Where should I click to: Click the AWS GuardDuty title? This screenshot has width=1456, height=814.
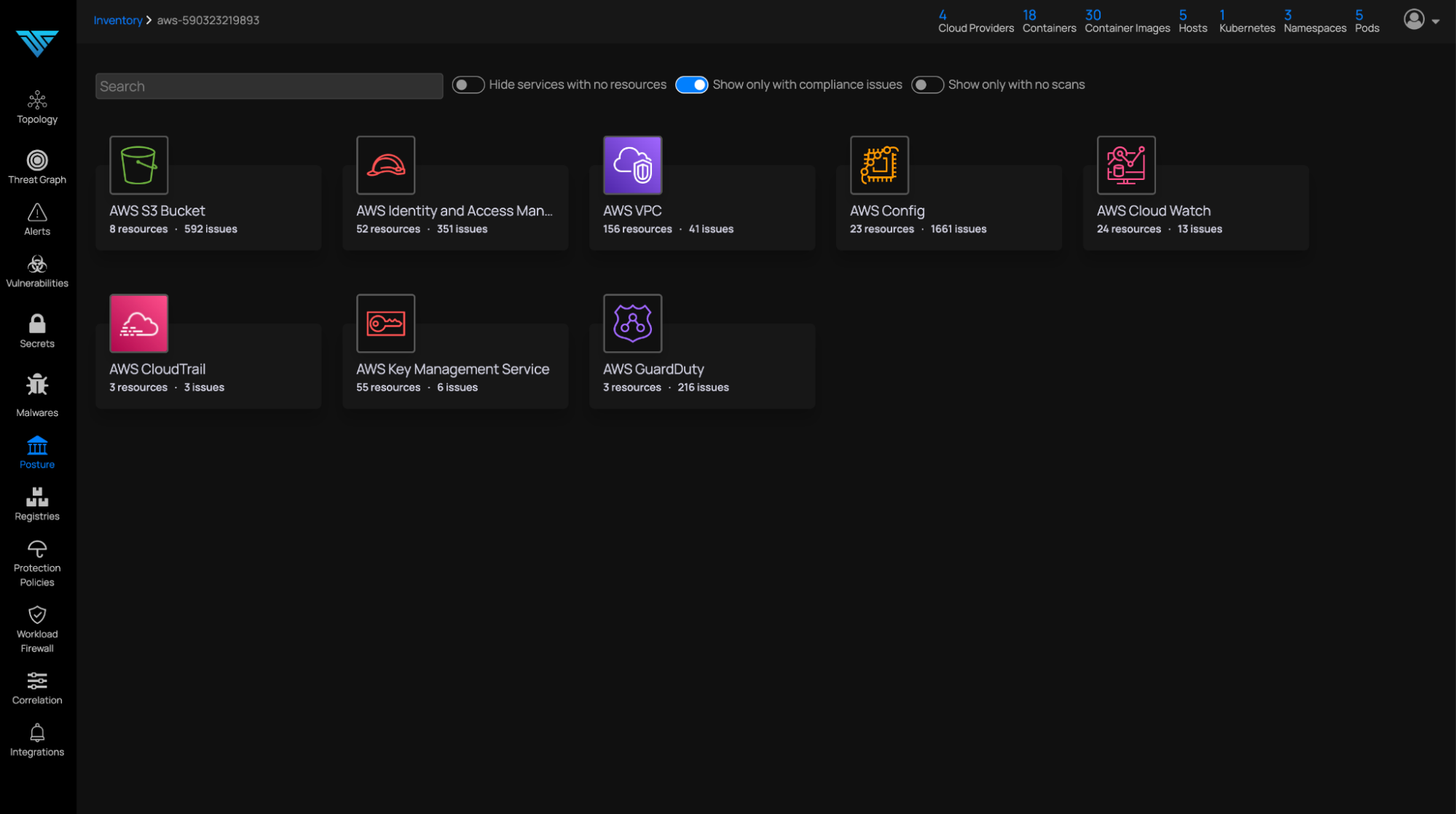(653, 369)
